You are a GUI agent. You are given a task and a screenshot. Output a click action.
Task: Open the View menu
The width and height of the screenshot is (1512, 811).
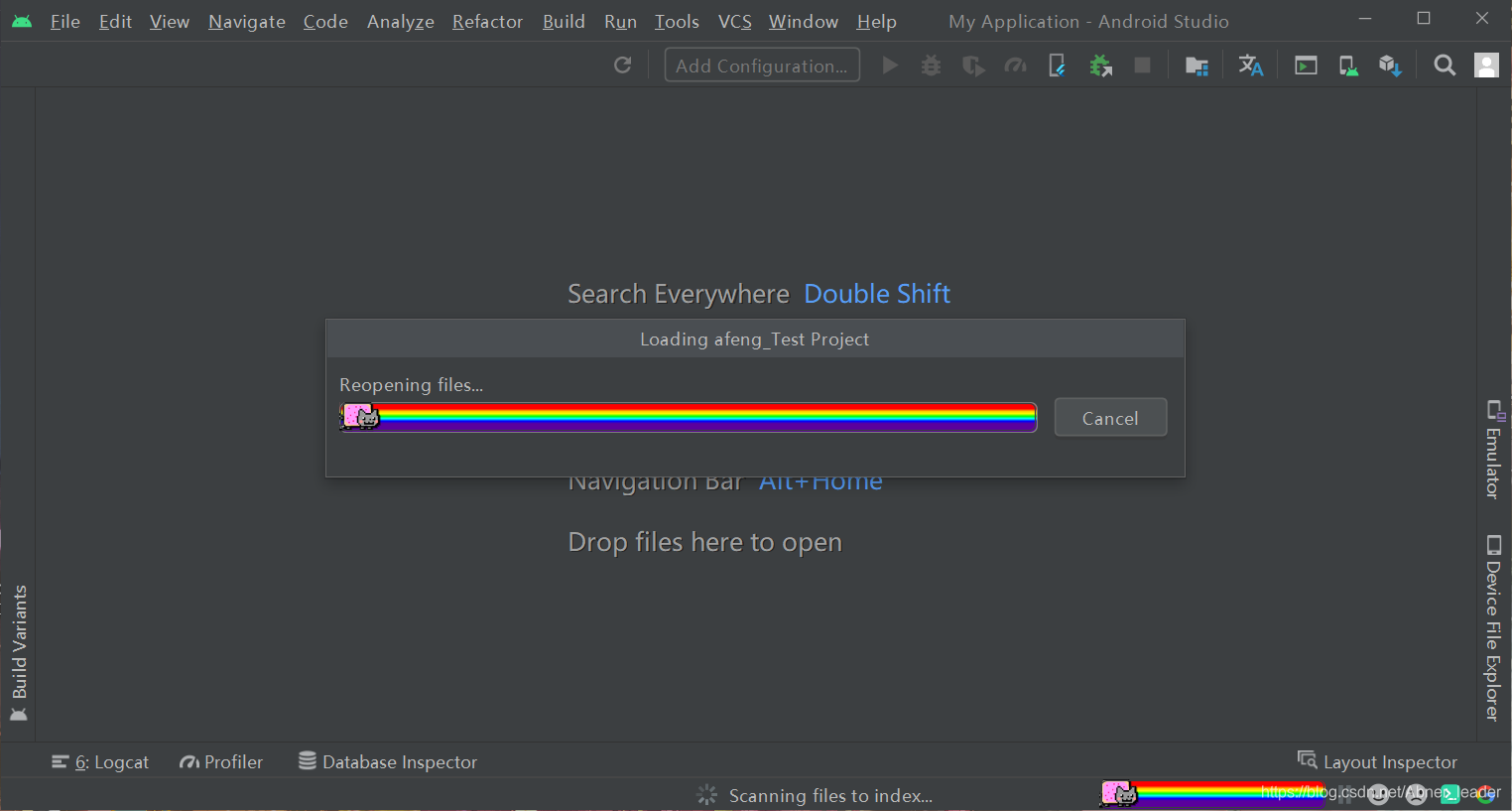(170, 21)
